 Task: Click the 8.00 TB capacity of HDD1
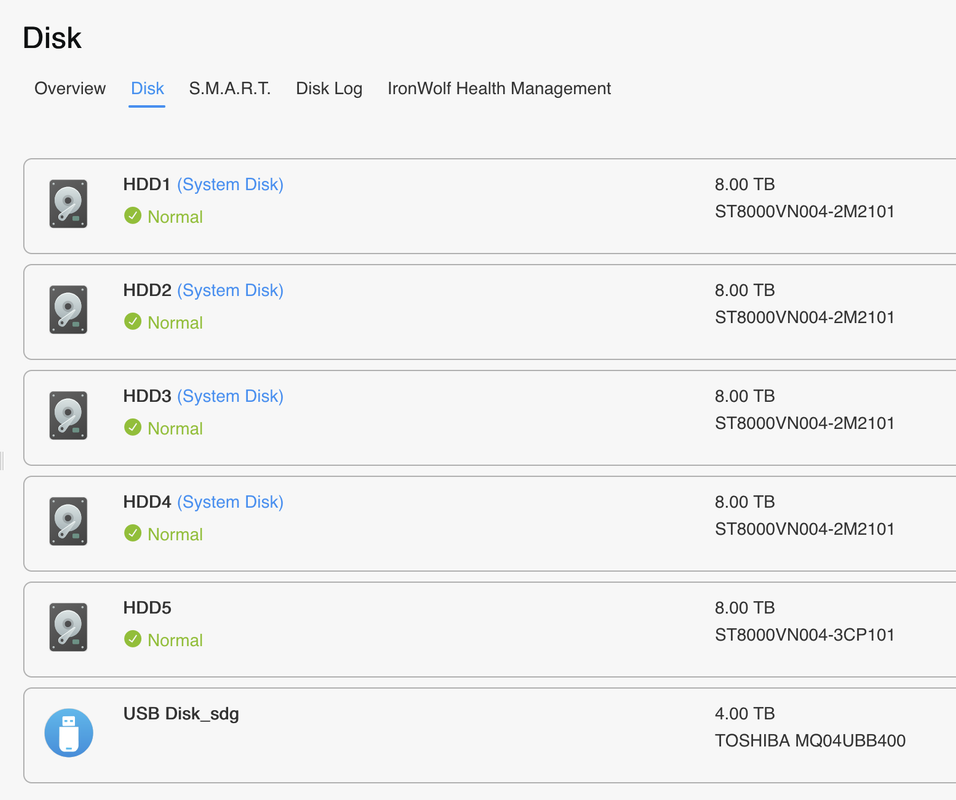744,184
